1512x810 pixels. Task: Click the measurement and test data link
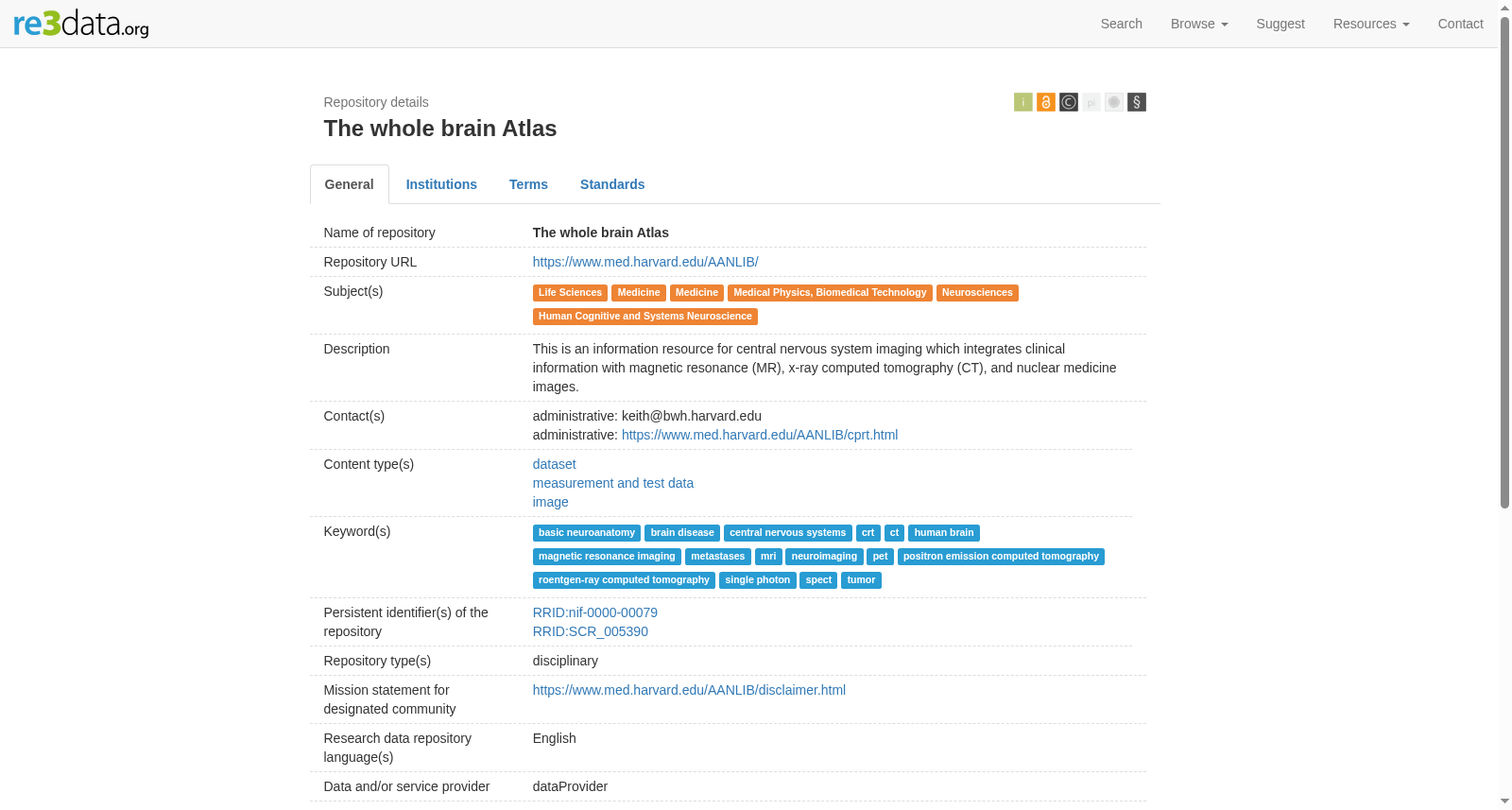(x=613, y=483)
